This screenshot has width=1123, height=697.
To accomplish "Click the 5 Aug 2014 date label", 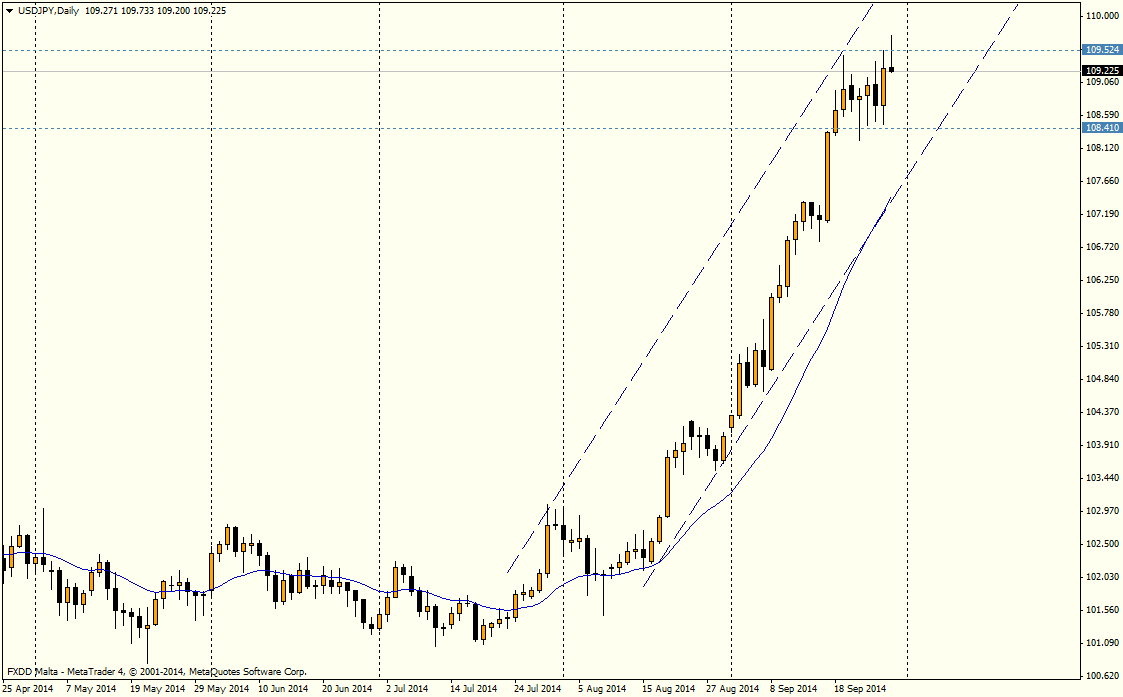I will 601,689.
